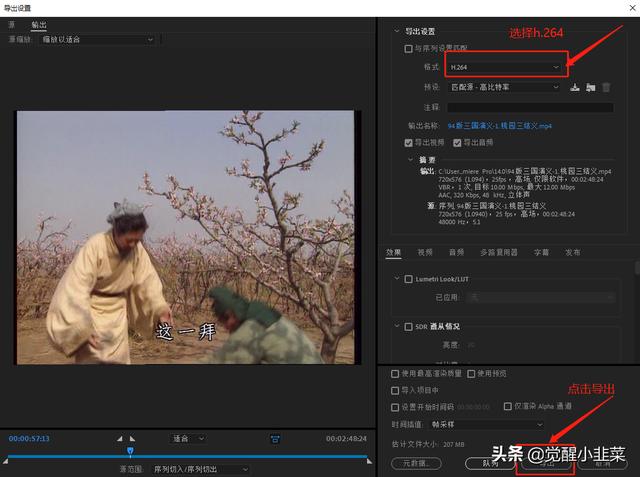Click the set in point triangle icon

coord(119,439)
